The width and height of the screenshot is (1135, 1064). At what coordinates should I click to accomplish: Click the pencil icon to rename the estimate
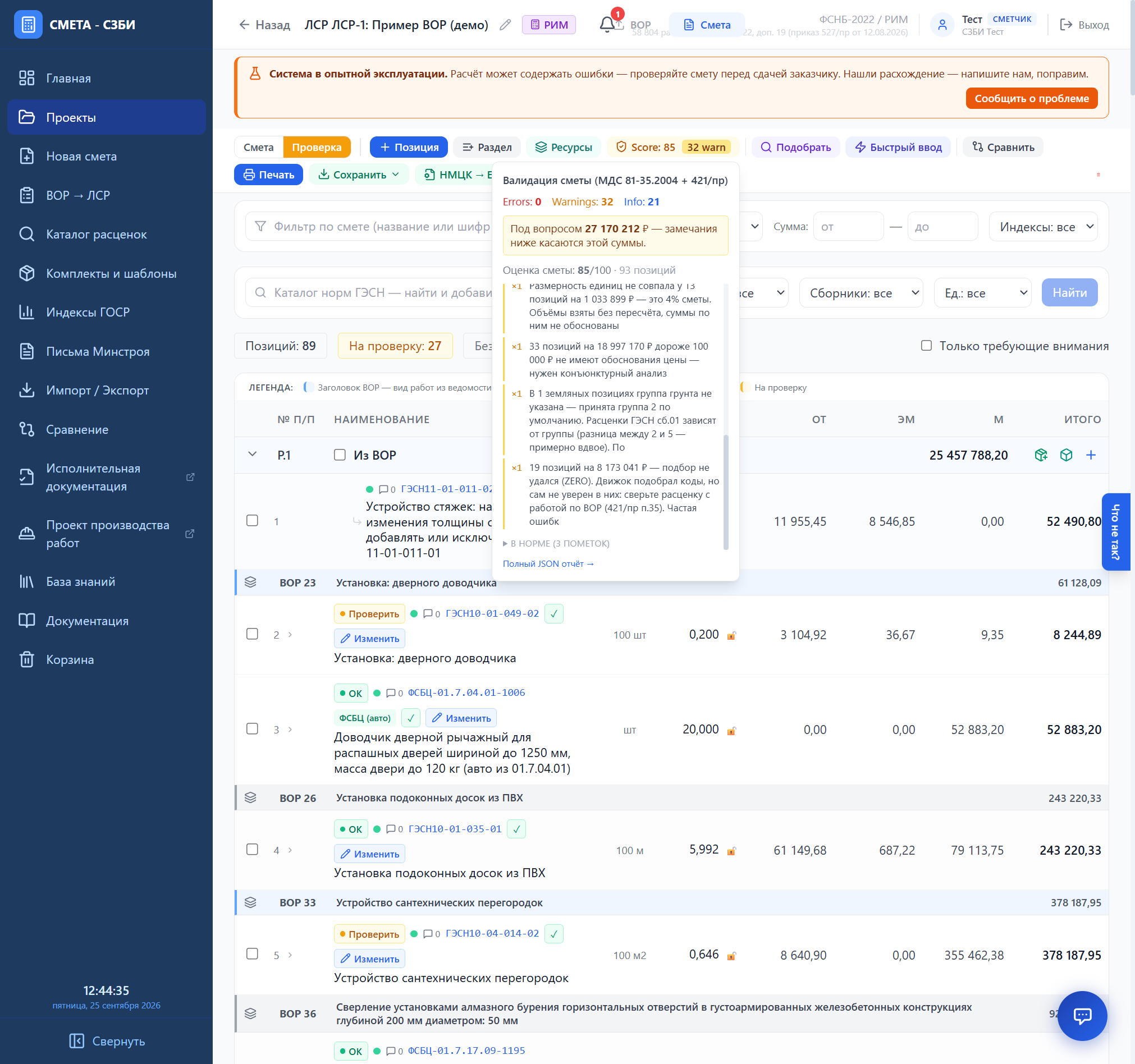[x=505, y=25]
